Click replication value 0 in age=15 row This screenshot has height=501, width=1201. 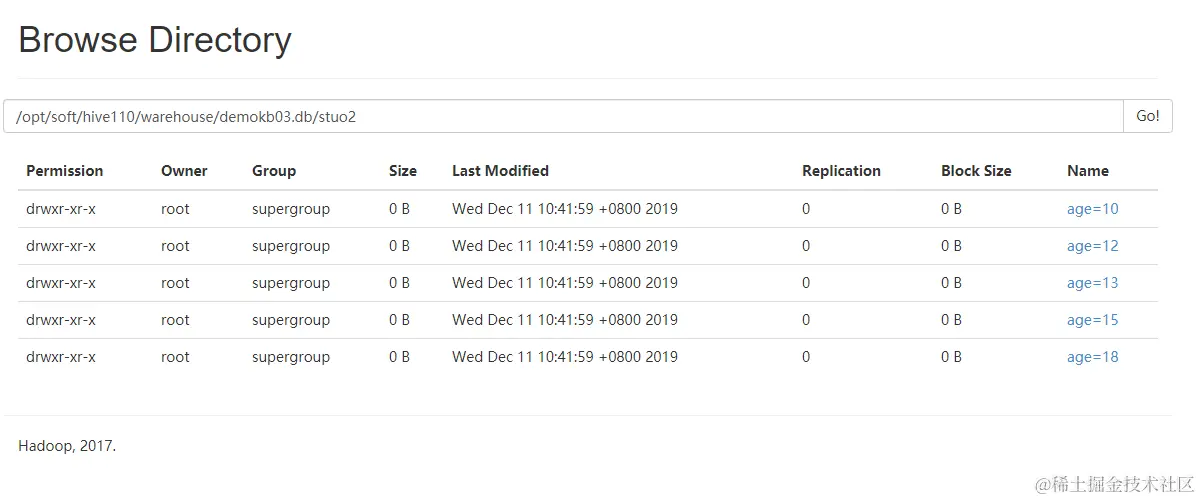tap(806, 320)
